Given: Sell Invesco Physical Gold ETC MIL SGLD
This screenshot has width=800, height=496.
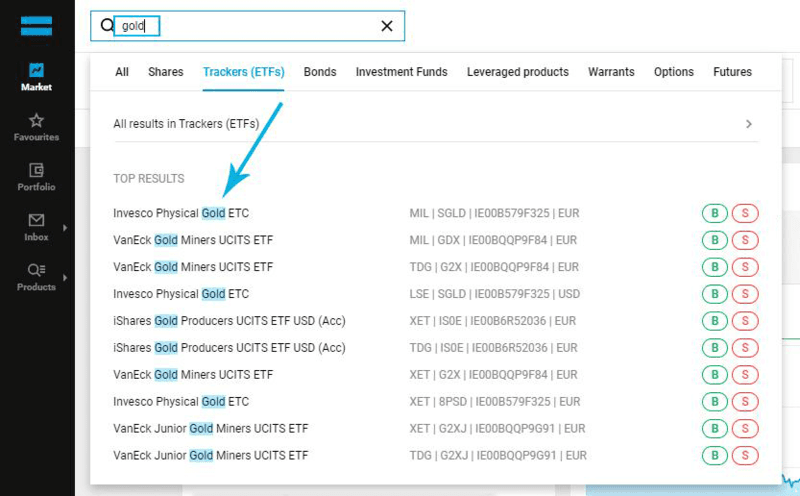Looking at the screenshot, I should point(745,213).
